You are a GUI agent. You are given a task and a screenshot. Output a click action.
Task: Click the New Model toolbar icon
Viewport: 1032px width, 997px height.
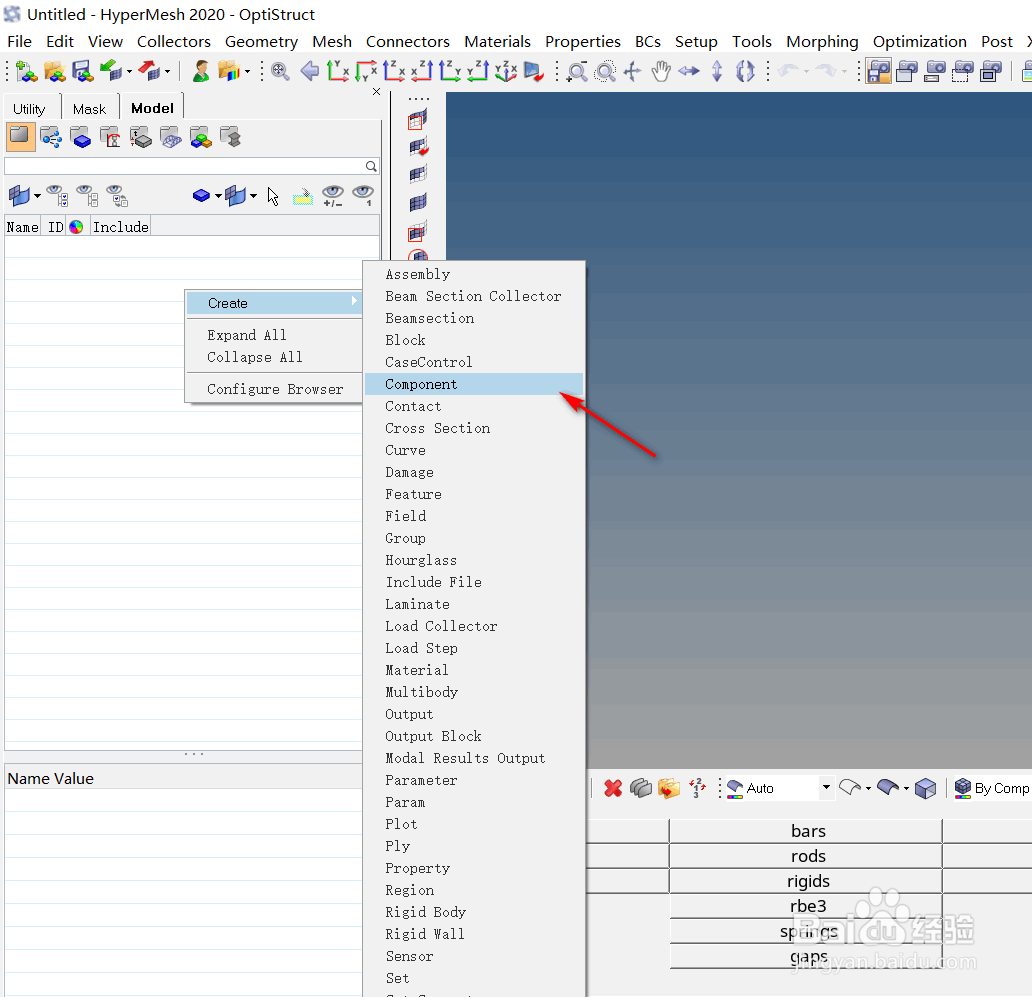pyautogui.click(x=26, y=71)
